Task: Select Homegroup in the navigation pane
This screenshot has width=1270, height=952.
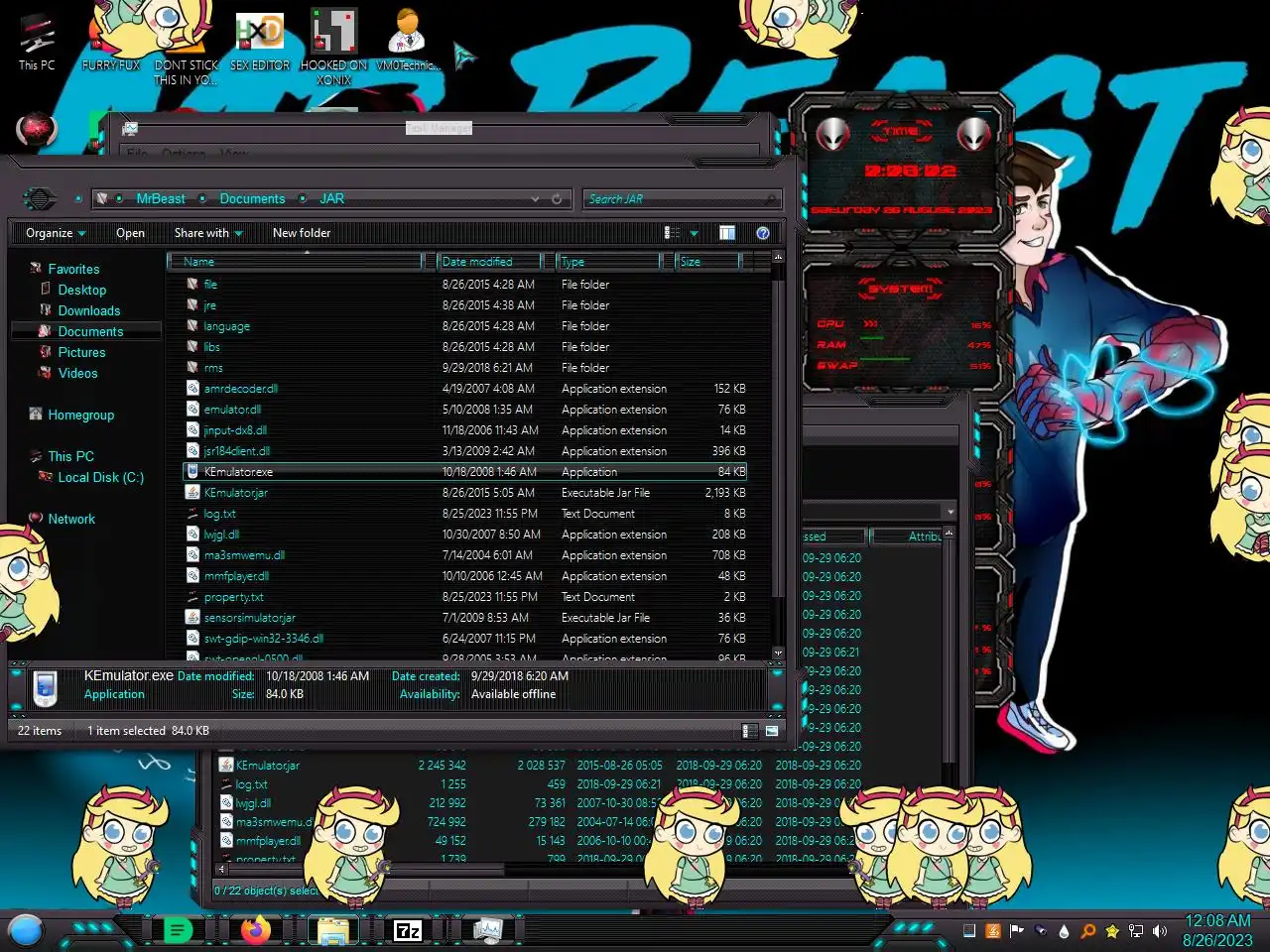Action: click(80, 415)
